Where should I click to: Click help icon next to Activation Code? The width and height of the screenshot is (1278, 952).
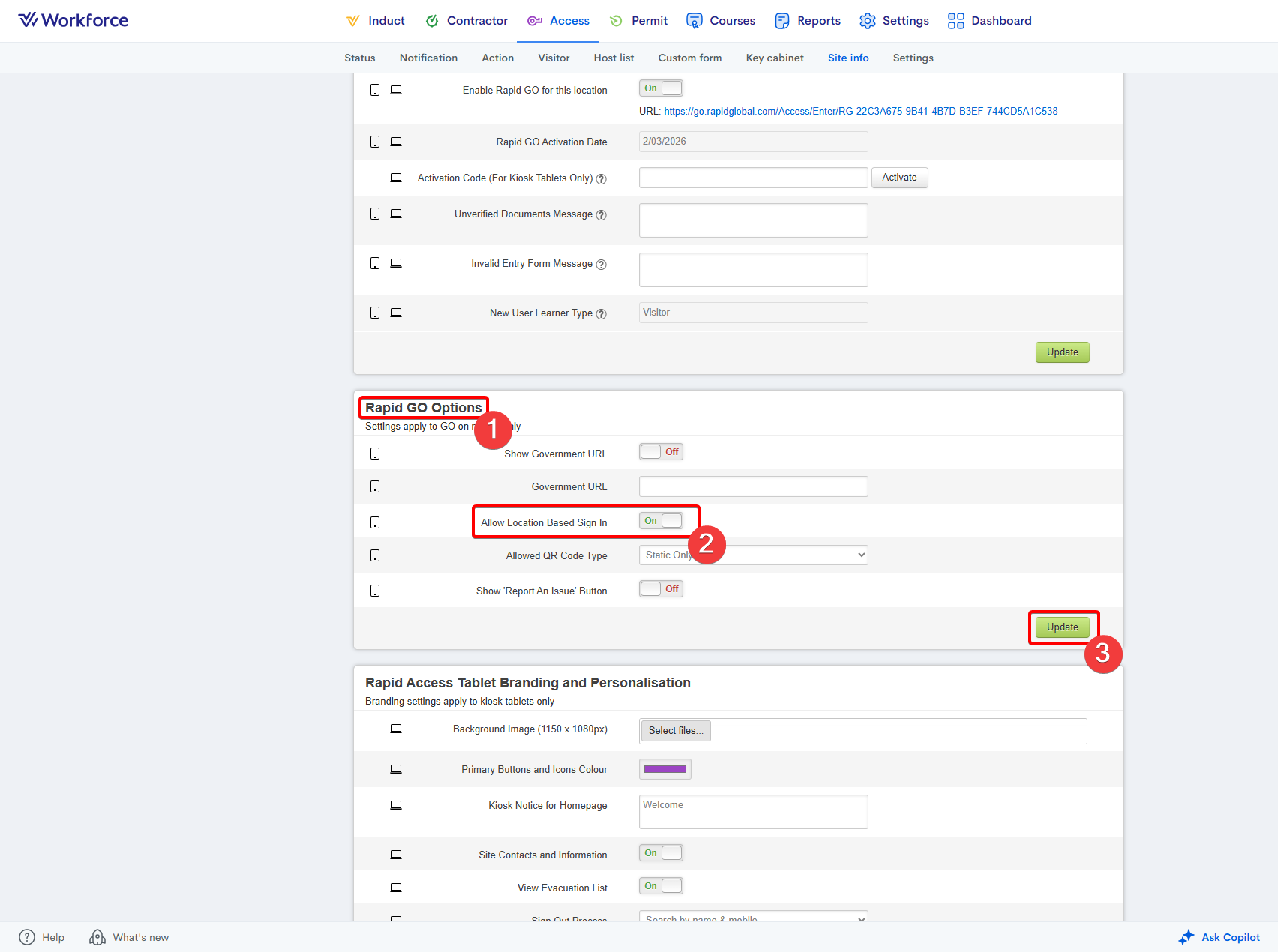[601, 179]
